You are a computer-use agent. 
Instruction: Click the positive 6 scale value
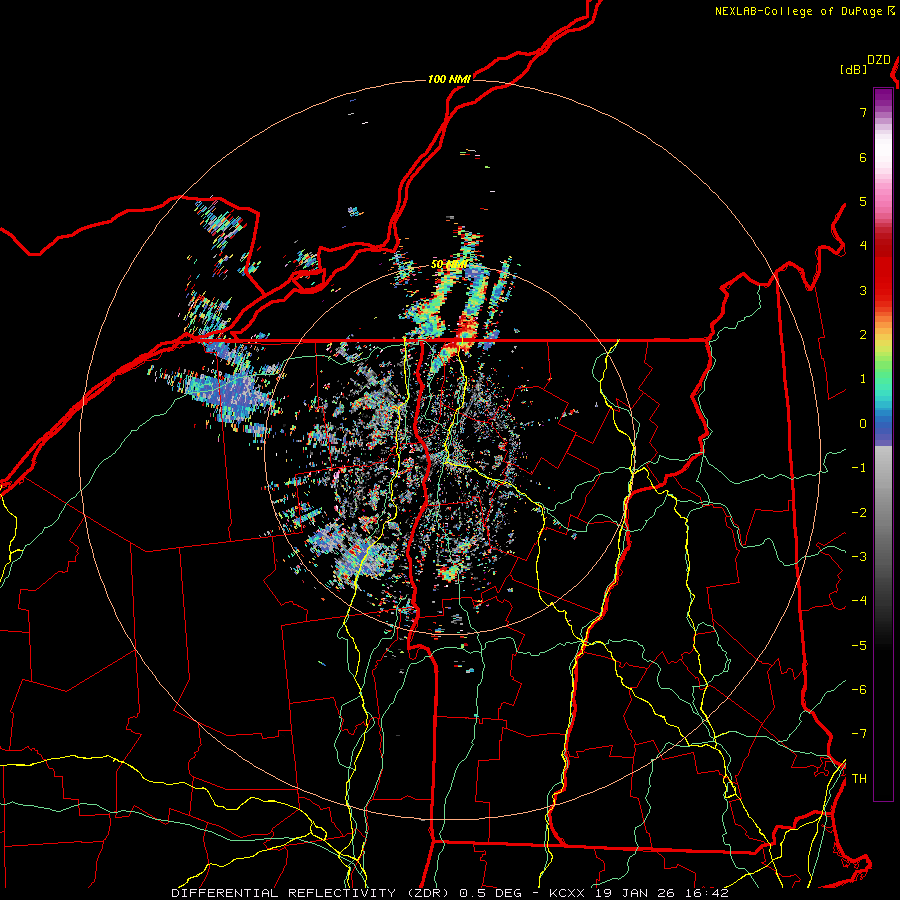pyautogui.click(x=863, y=157)
